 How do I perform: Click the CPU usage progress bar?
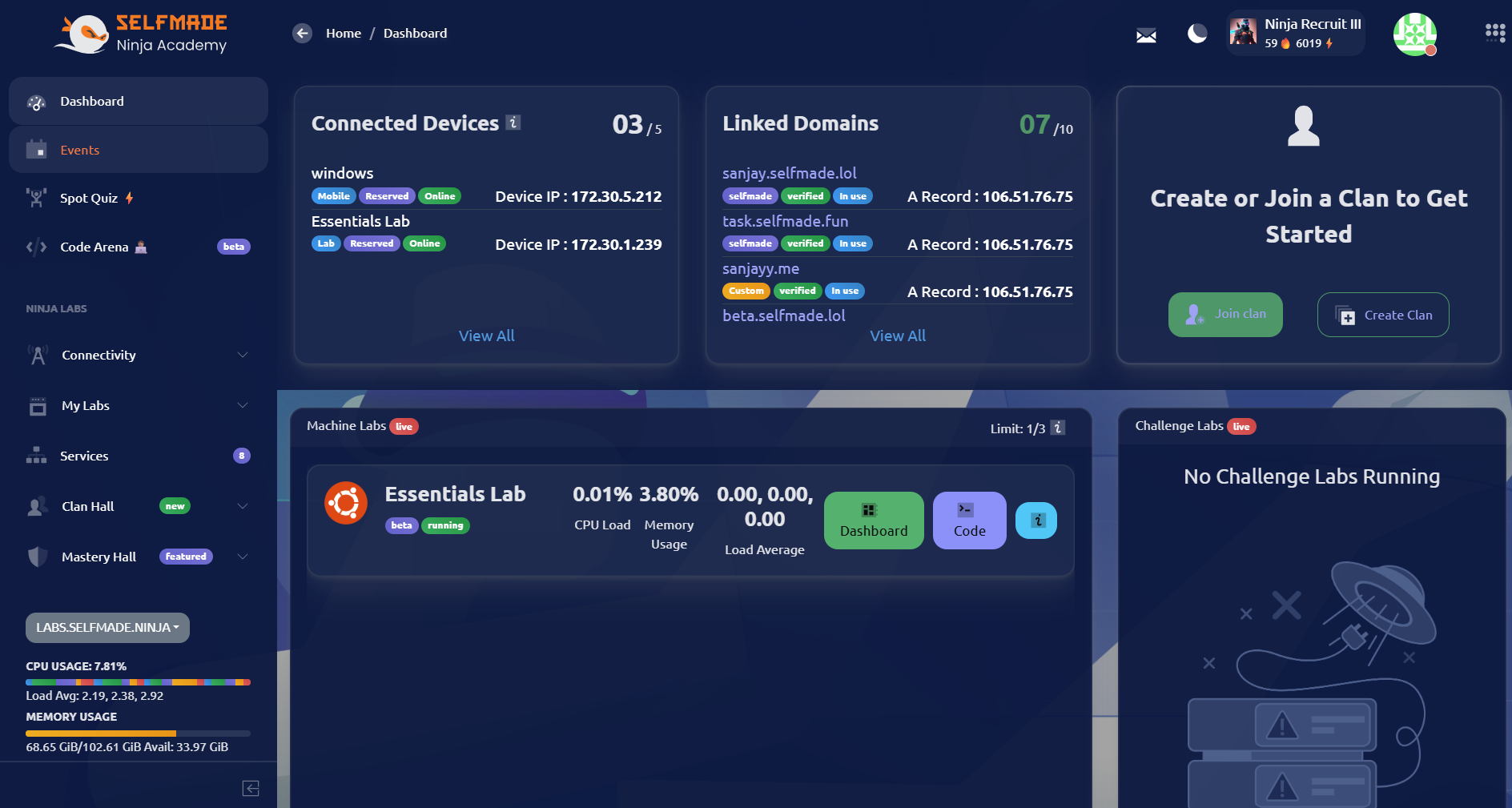click(138, 681)
